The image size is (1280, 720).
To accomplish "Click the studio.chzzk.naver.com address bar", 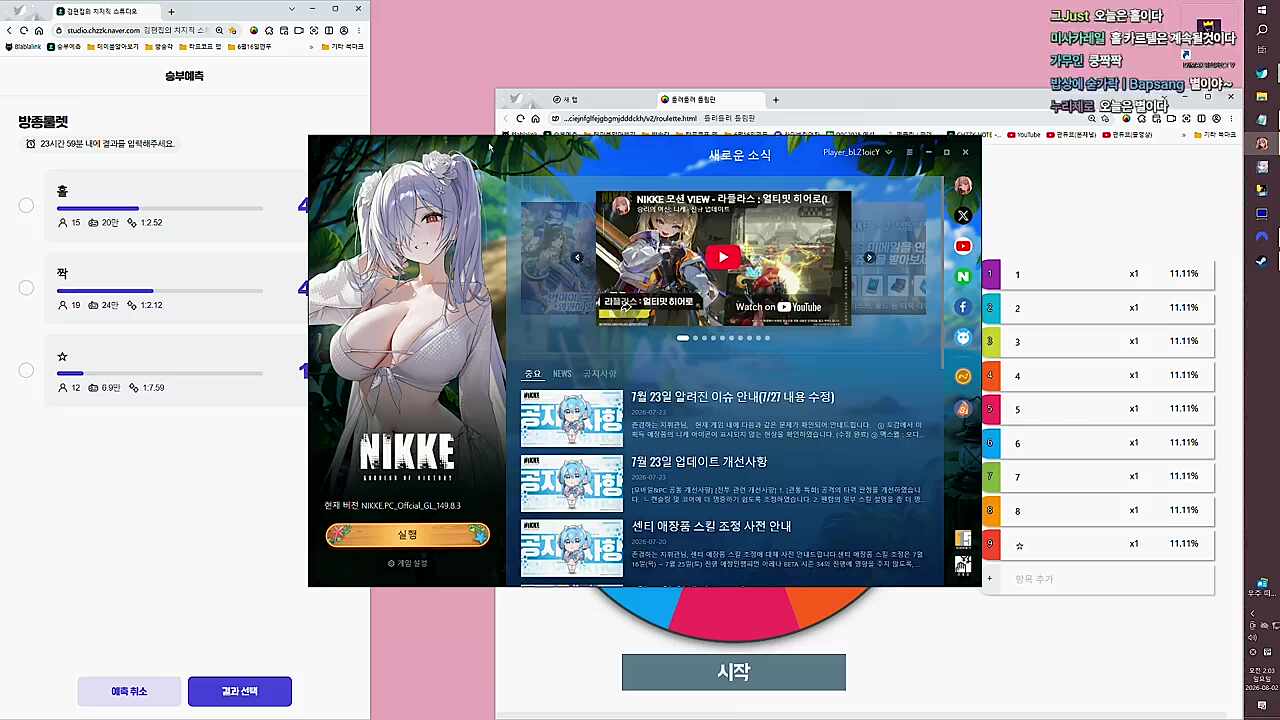I will coord(130,31).
